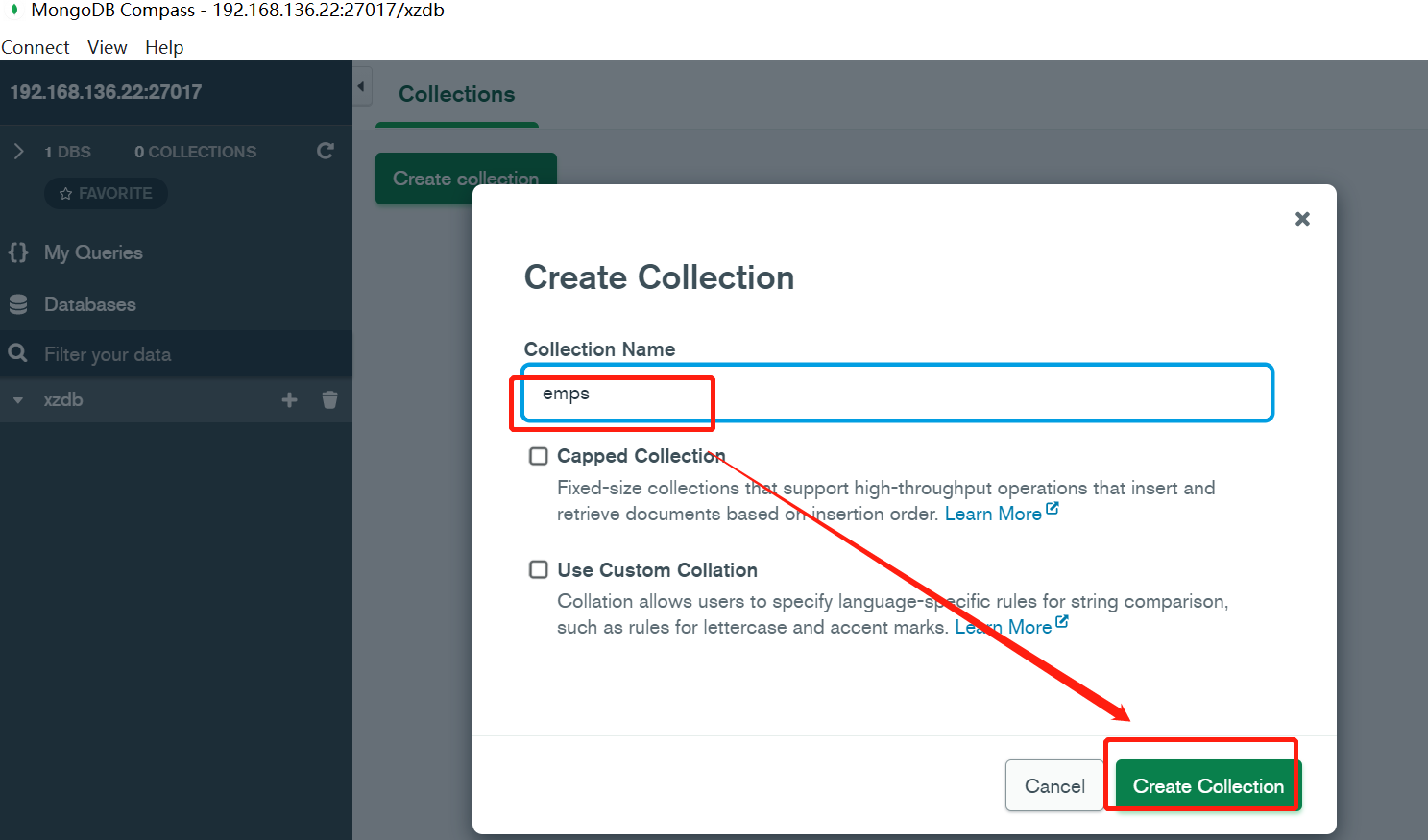This screenshot has width=1428, height=840.
Task: Click the Filter your data field
Action: pos(176,354)
